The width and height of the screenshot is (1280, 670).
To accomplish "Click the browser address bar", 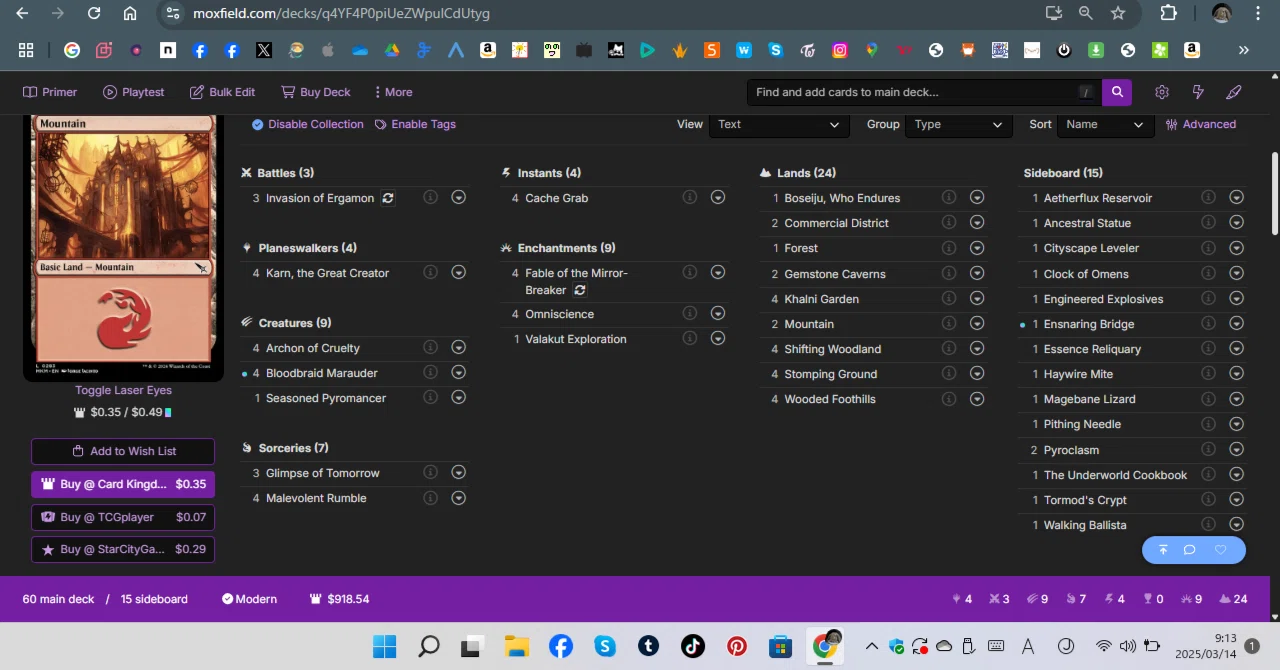I will (600, 13).
